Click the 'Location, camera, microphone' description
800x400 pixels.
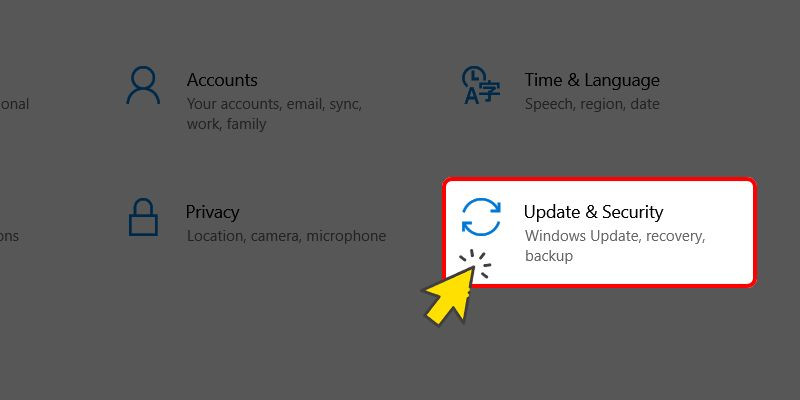[286, 236]
